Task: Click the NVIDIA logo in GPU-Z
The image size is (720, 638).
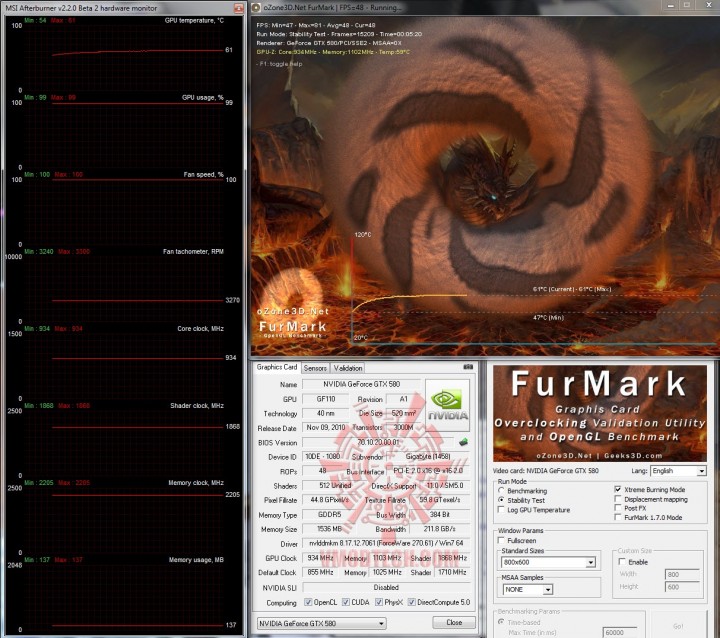Action: click(x=447, y=405)
